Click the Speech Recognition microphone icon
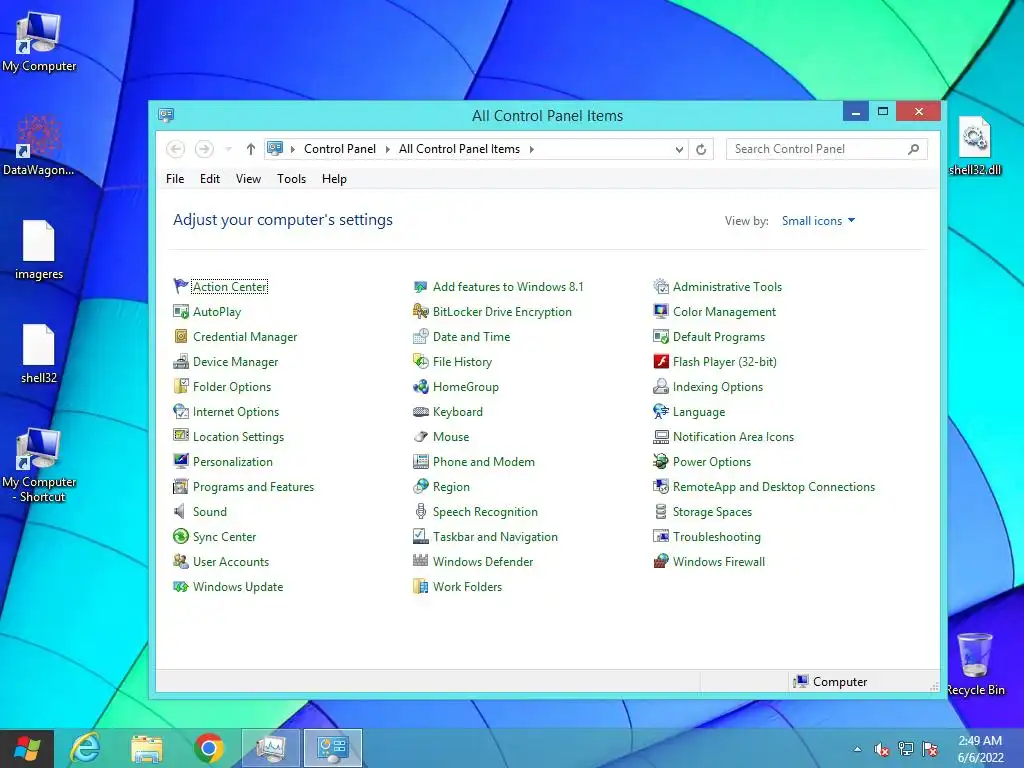The width and height of the screenshot is (1024, 768). click(421, 511)
